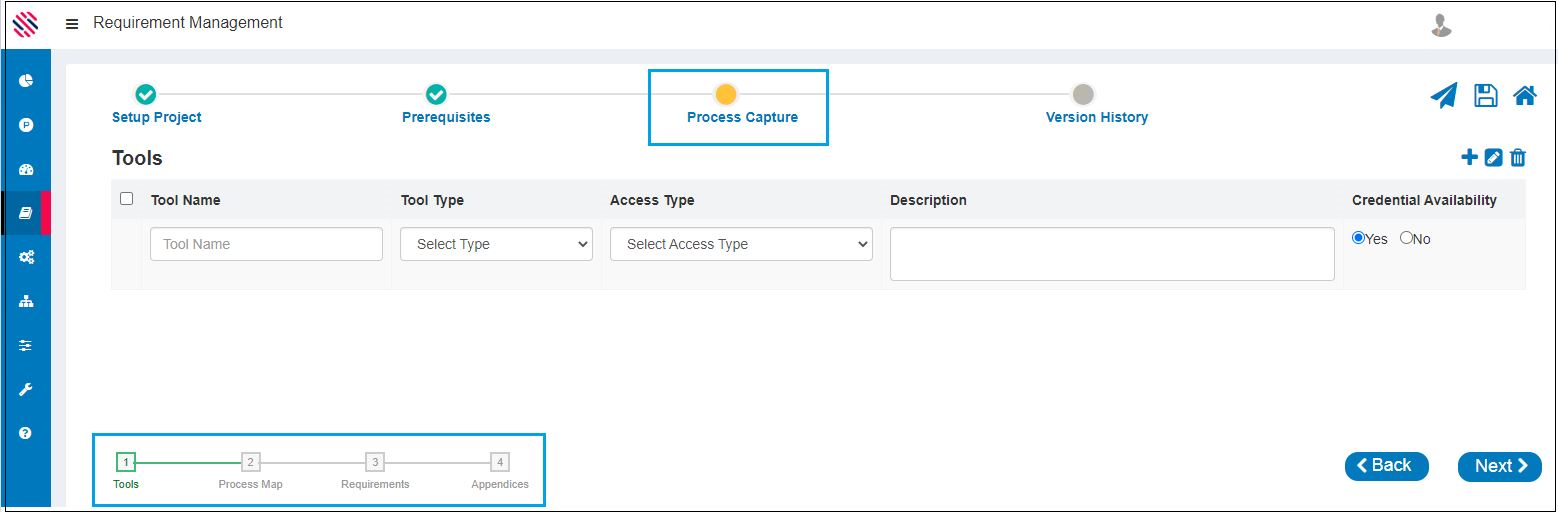
Task: Open the circled P sidebar icon
Action: point(26,125)
